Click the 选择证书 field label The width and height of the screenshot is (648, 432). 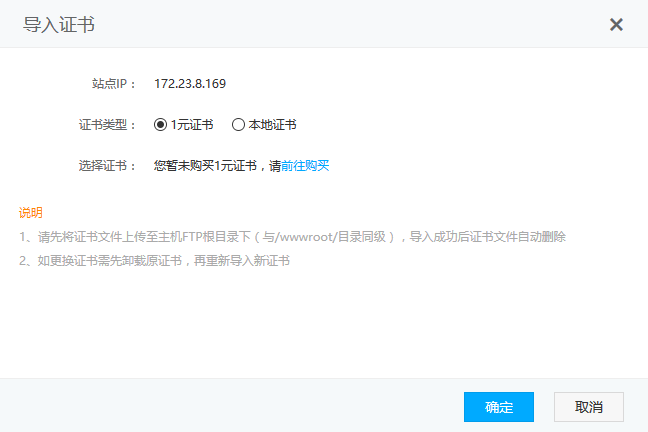(108, 166)
